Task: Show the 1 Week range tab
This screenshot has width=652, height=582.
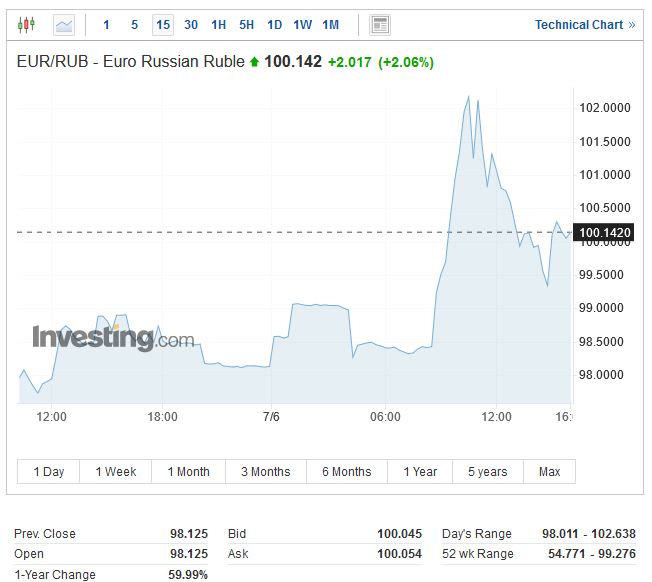Action: click(x=116, y=471)
